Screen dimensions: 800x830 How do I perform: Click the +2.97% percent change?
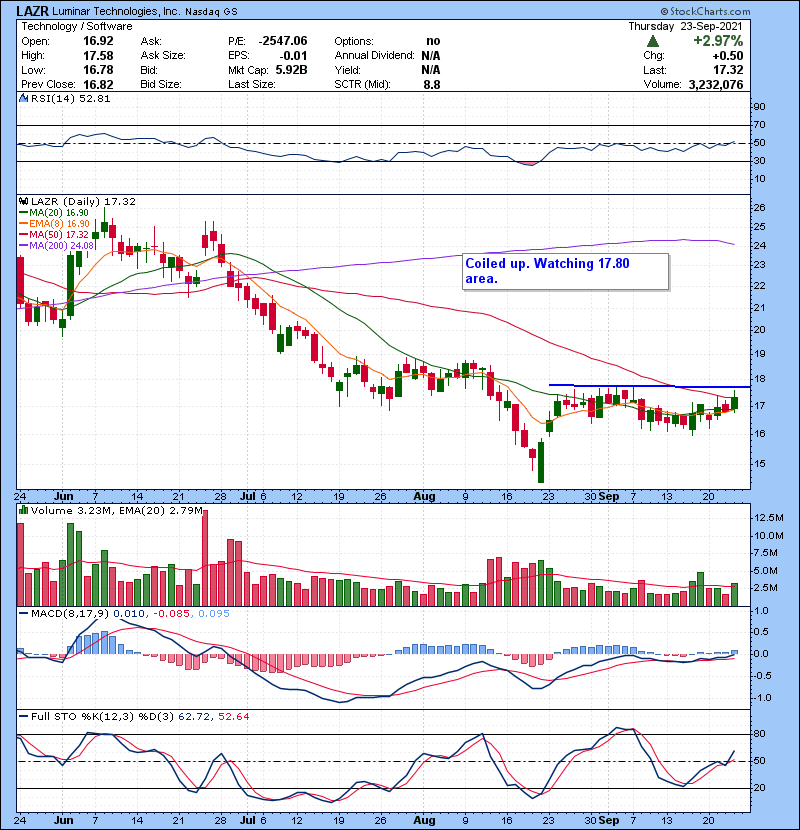pos(718,41)
